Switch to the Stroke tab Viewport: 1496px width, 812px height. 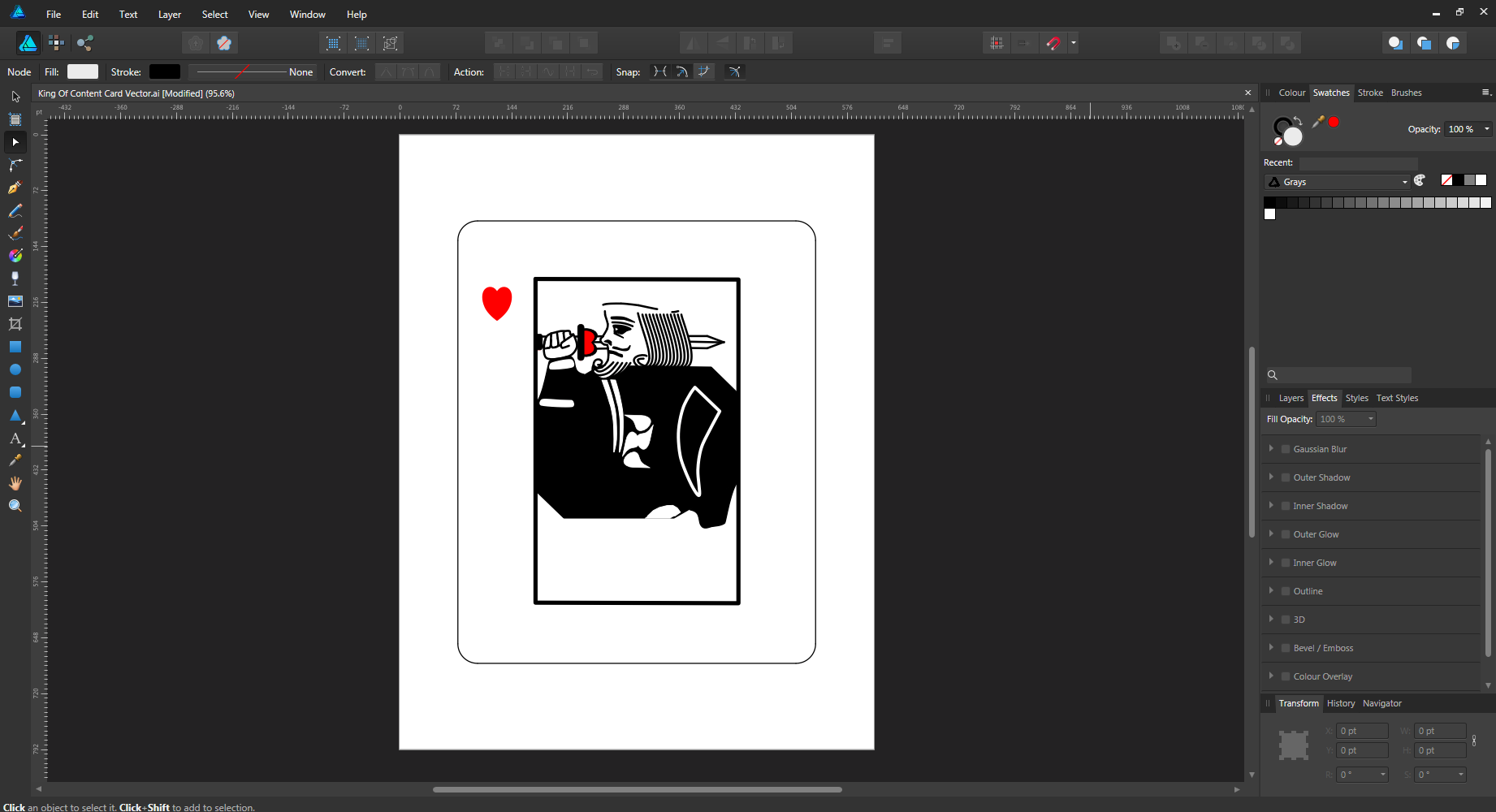pyautogui.click(x=1370, y=93)
